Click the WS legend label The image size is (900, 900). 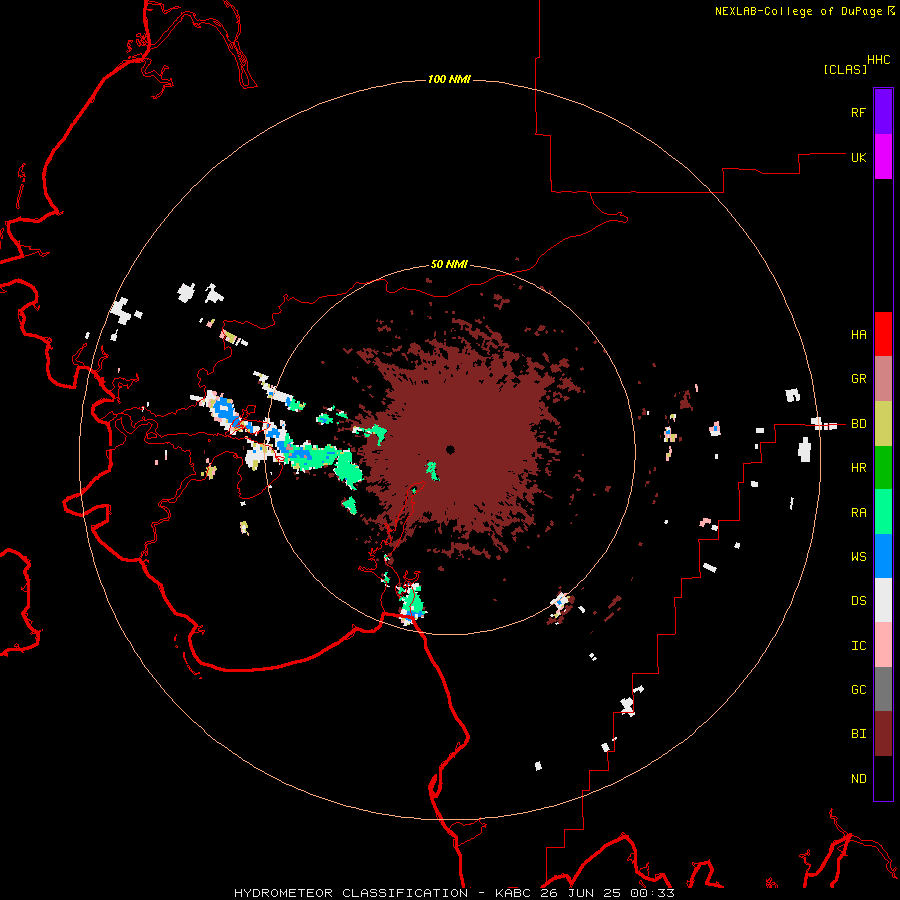(x=858, y=556)
